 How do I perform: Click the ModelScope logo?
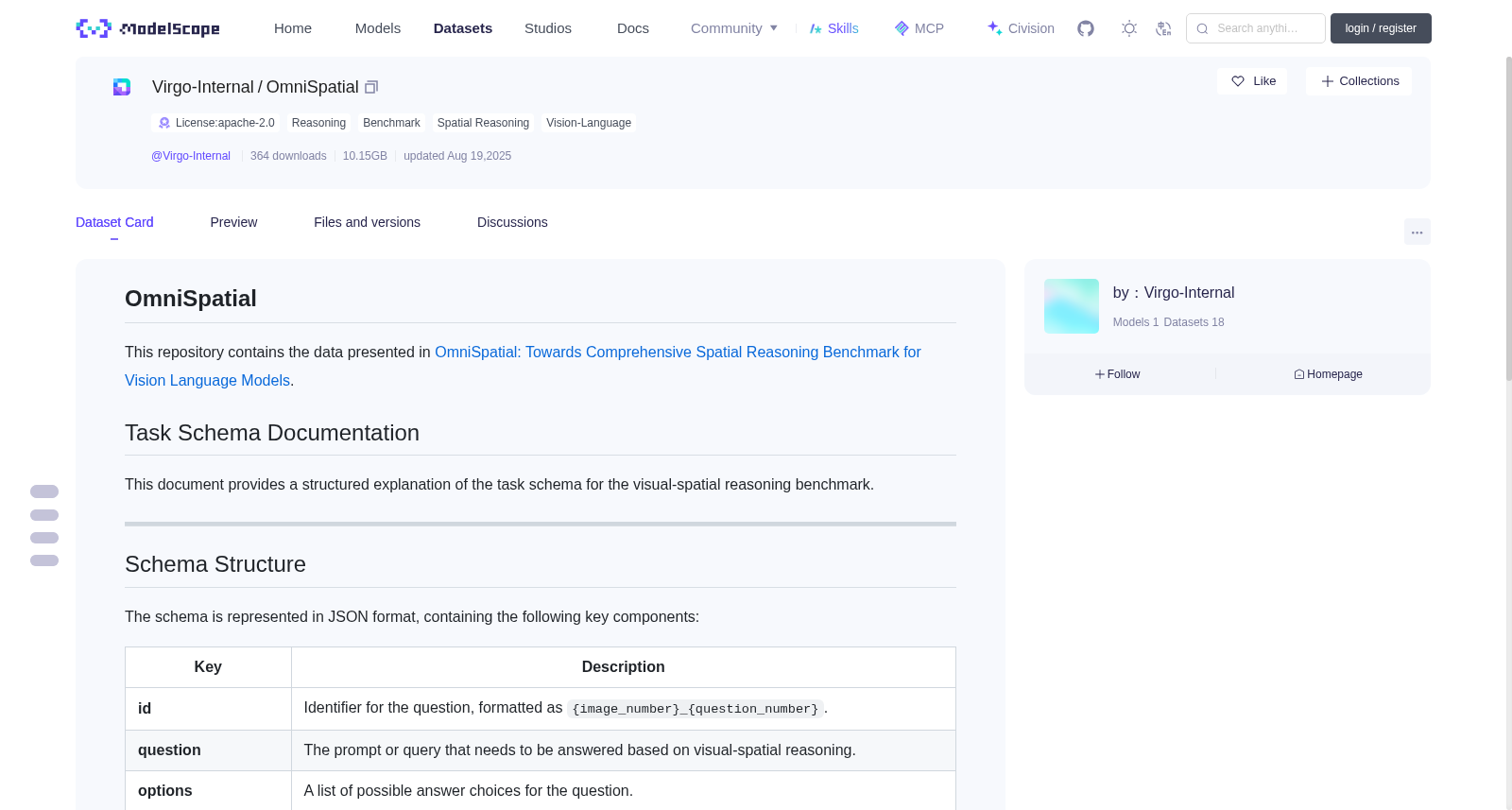coord(147,28)
